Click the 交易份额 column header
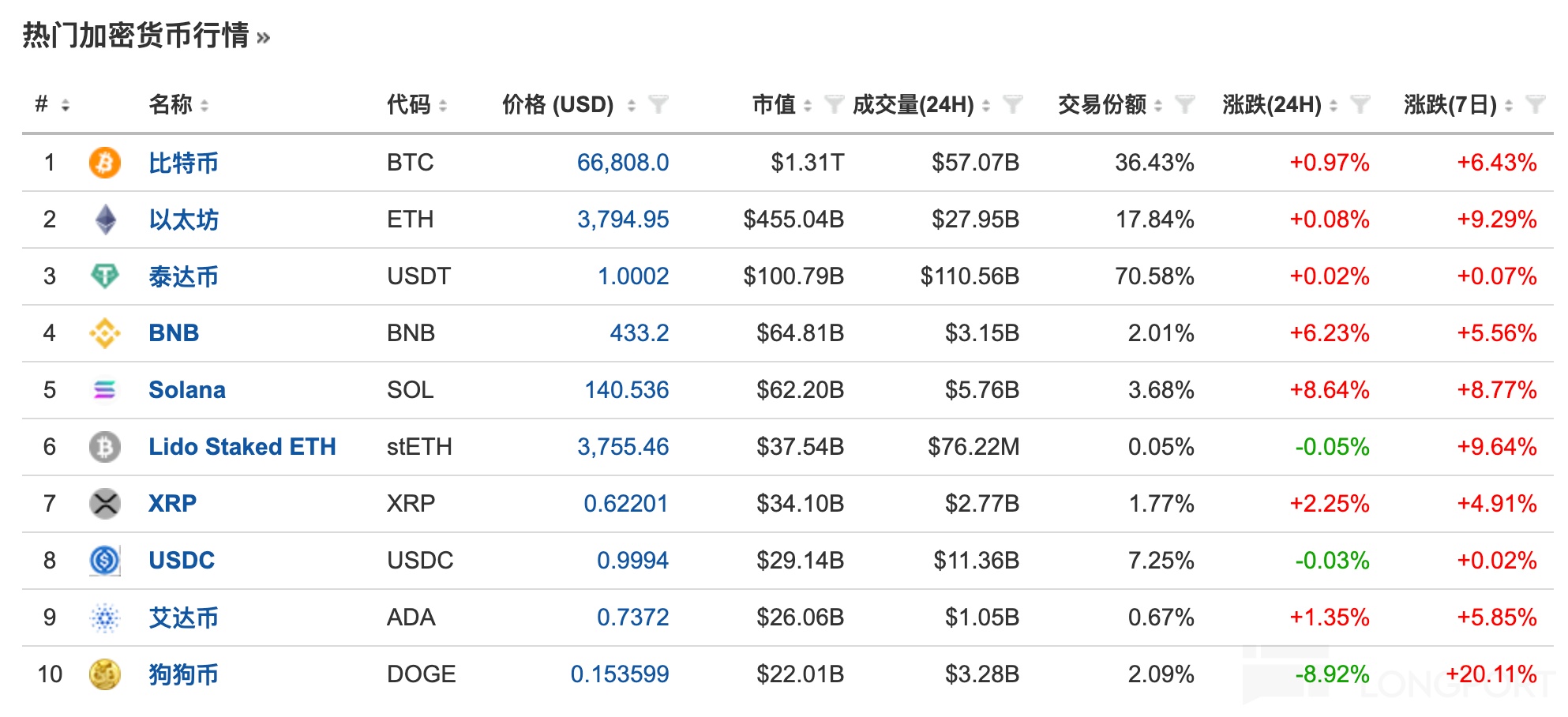1568x717 pixels. [1101, 104]
